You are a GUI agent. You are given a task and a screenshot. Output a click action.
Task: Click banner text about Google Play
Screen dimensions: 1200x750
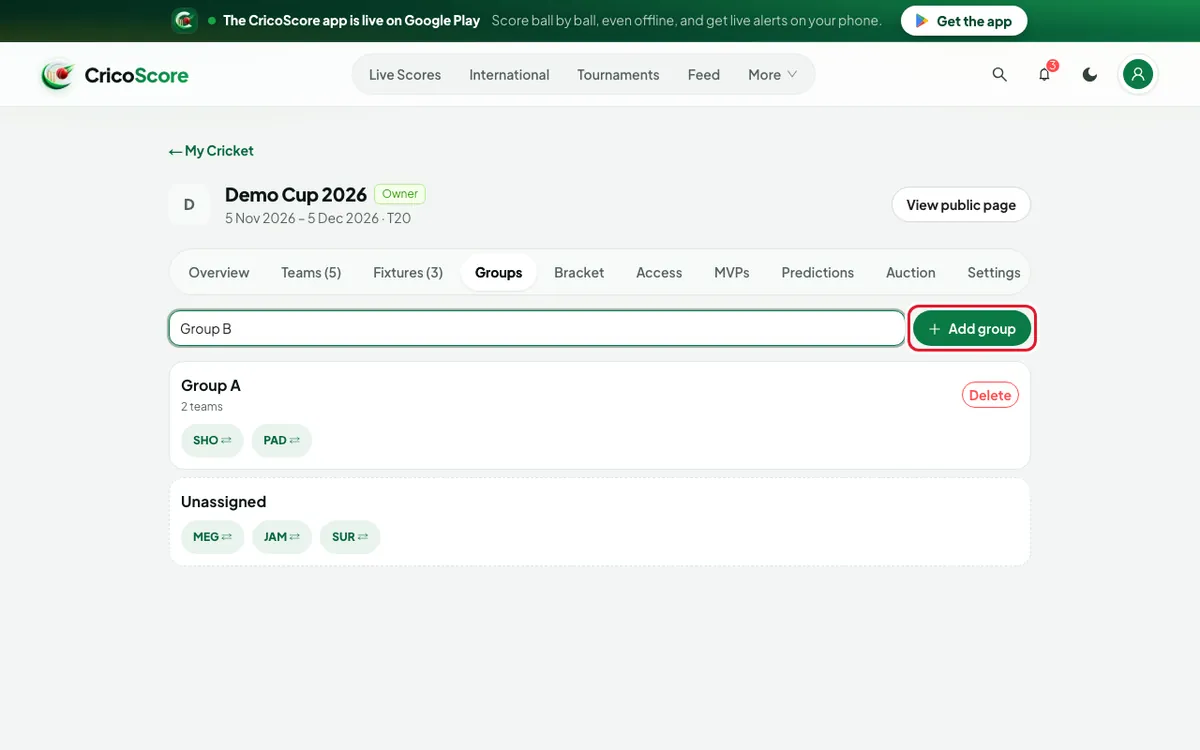point(351,21)
